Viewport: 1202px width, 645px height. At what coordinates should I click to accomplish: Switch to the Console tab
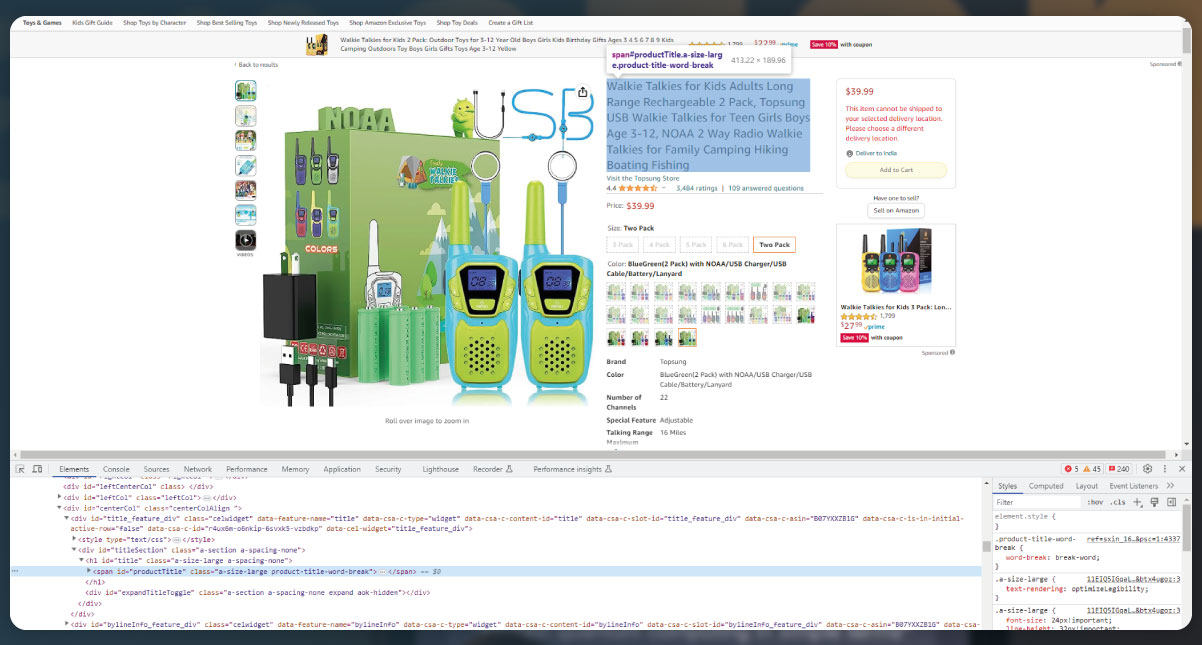(x=116, y=469)
